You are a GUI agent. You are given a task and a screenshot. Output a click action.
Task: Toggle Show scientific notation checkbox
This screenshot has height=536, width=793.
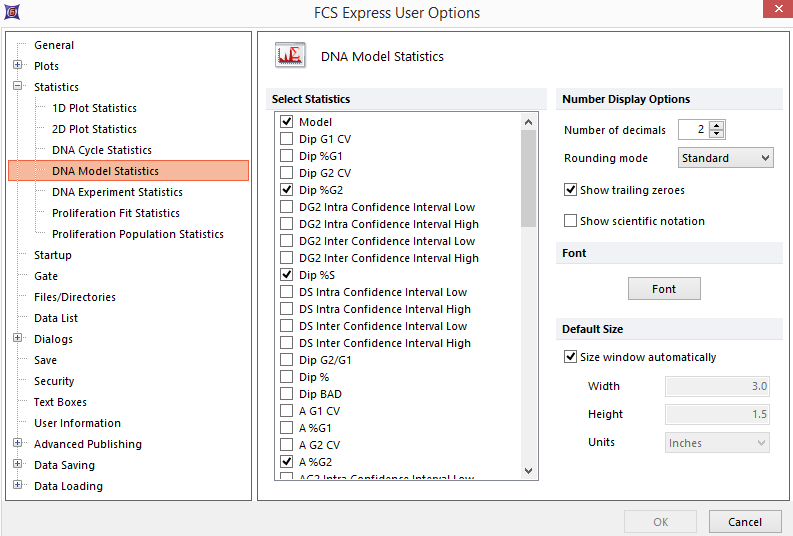(571, 221)
